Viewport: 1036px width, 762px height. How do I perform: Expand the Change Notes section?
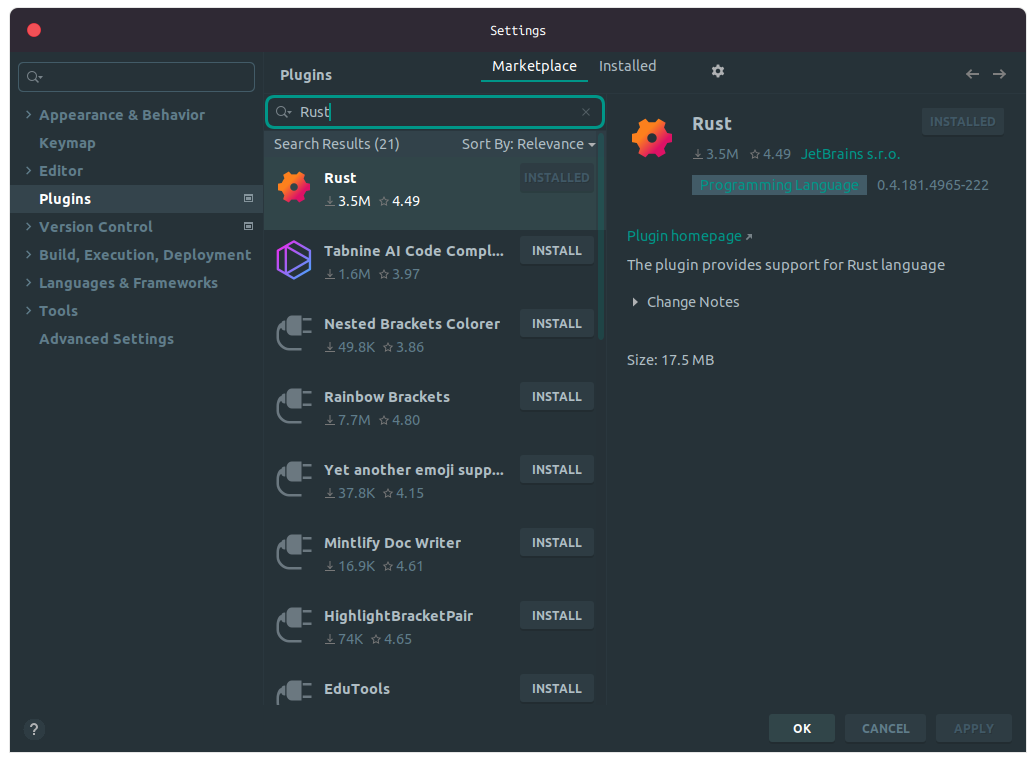(635, 302)
